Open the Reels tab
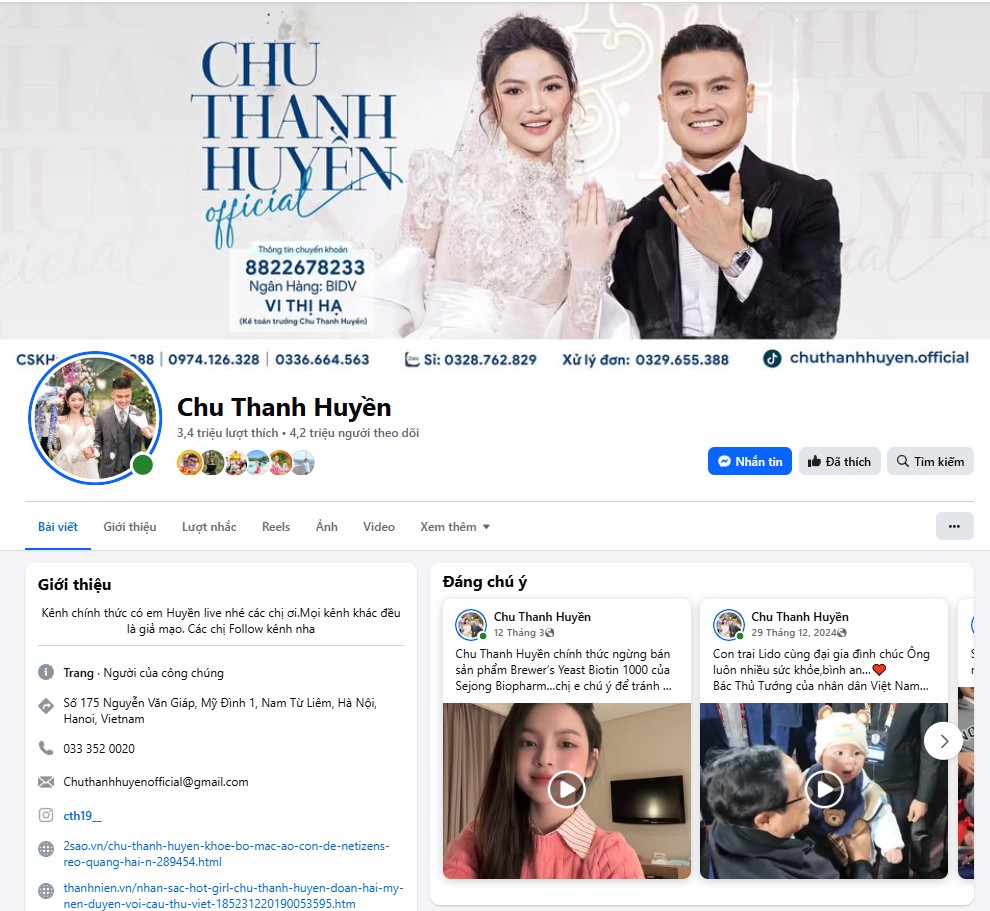 coord(276,527)
